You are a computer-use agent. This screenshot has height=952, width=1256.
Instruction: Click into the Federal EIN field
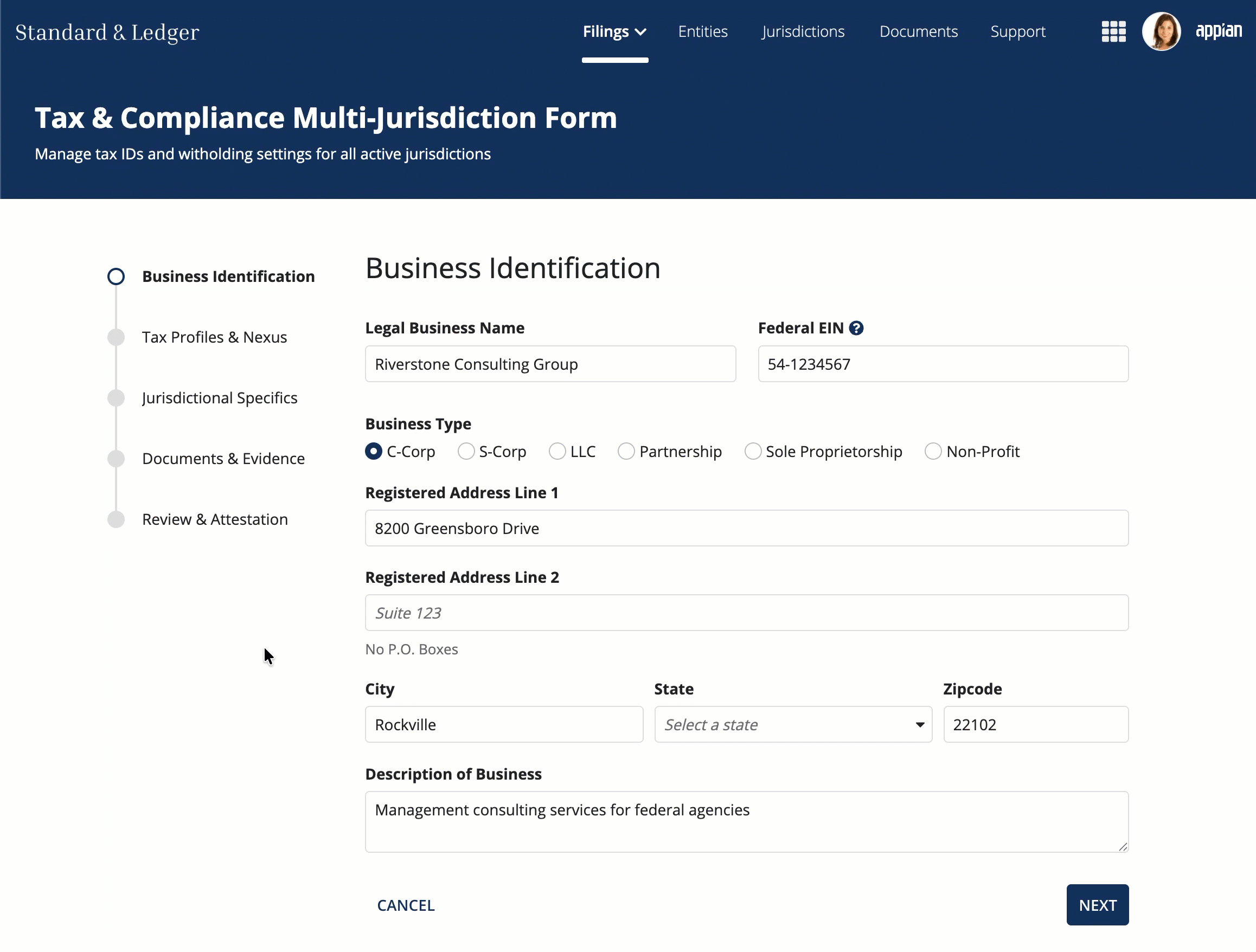[x=943, y=364]
